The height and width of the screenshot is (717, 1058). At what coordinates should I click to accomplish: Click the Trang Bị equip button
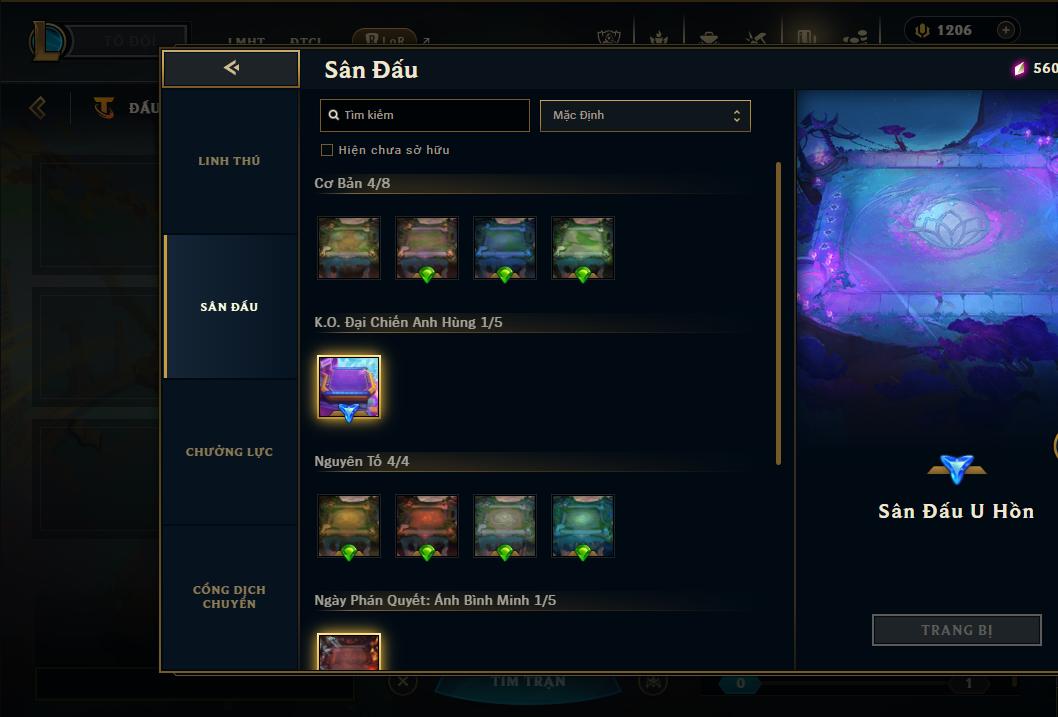[957, 630]
